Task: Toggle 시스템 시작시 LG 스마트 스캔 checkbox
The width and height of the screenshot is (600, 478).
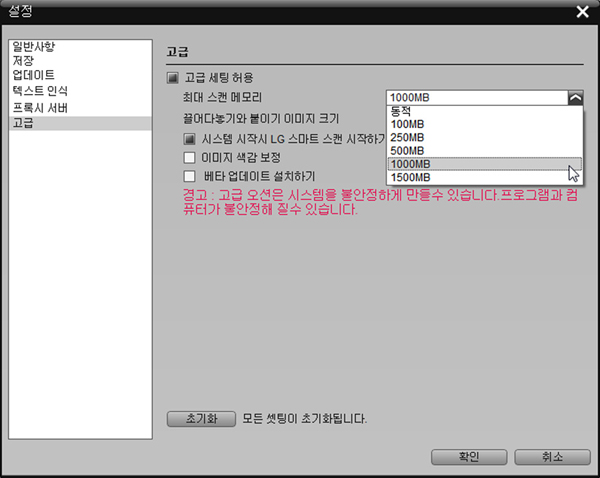Action: click(190, 138)
